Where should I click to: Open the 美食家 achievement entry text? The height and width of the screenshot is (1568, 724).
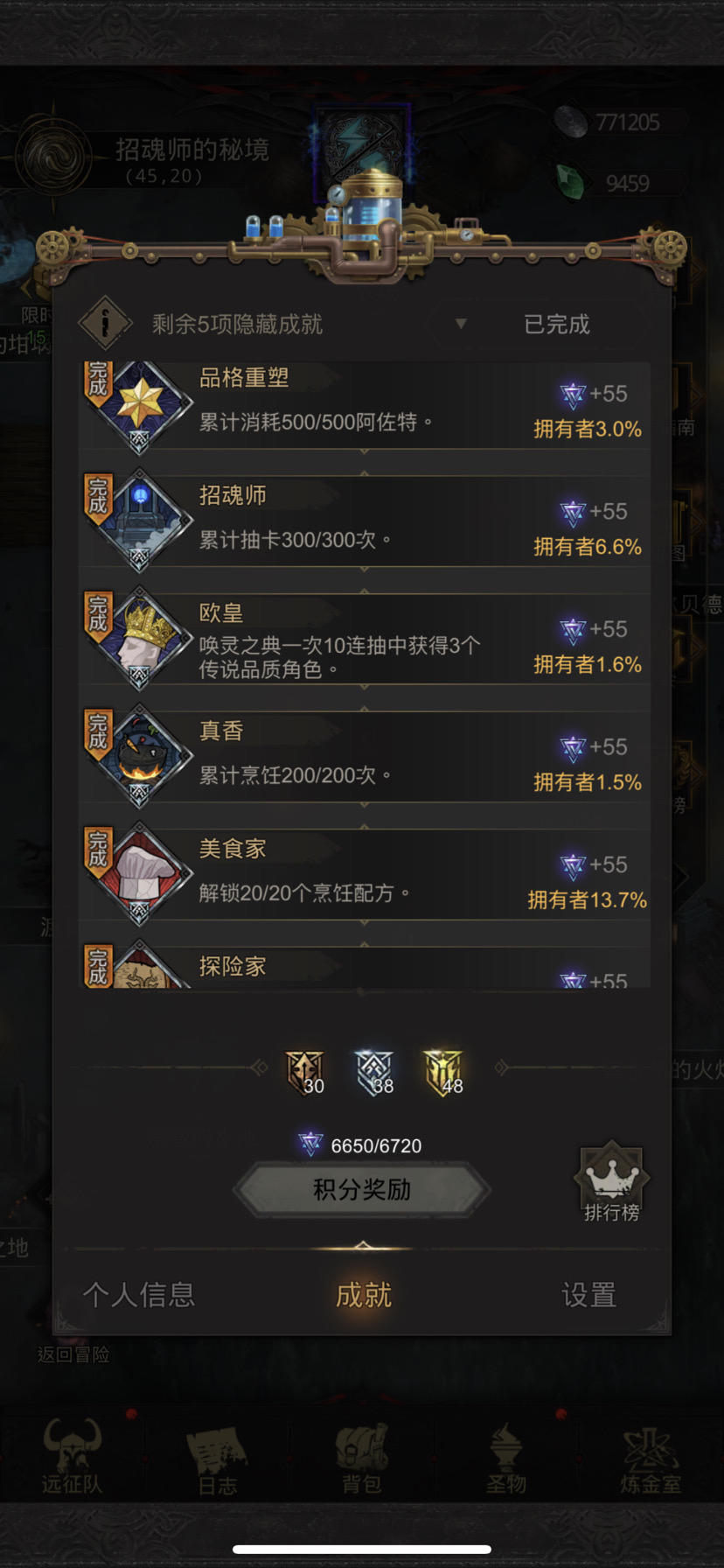point(304,871)
